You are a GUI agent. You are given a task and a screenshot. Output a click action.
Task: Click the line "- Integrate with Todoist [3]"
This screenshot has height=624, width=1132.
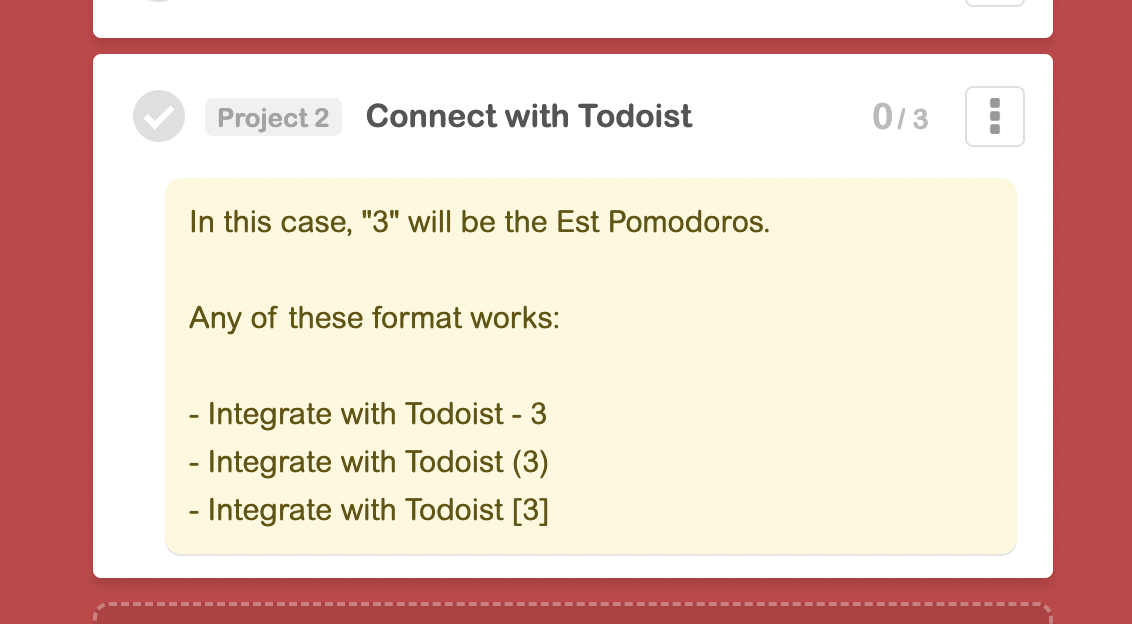pos(368,510)
